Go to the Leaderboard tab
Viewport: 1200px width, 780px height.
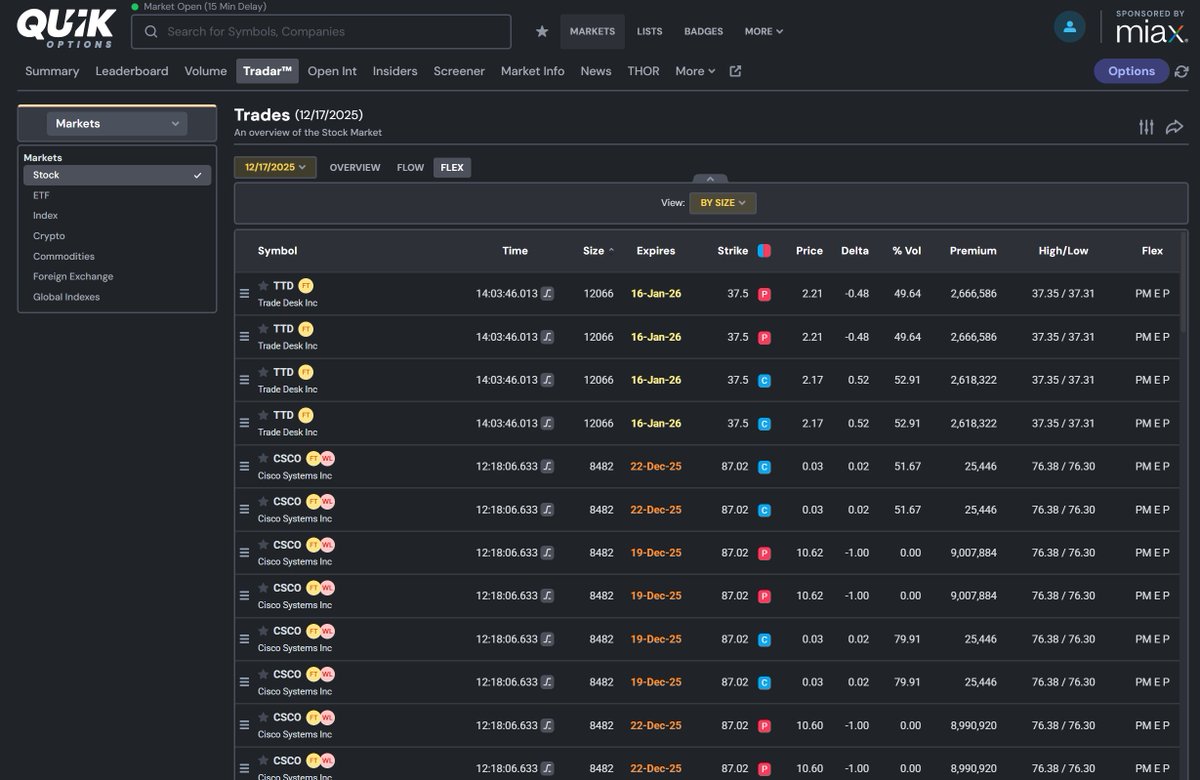click(x=132, y=71)
